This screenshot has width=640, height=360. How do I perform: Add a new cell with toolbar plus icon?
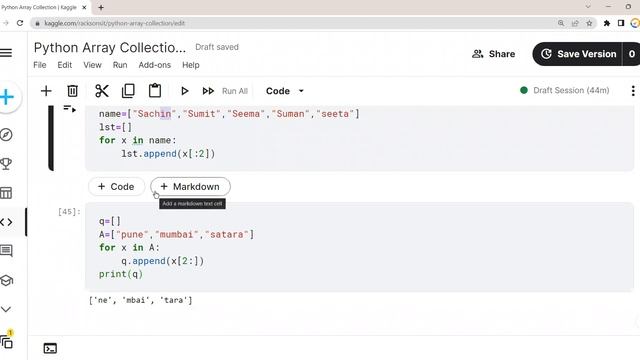click(46, 91)
